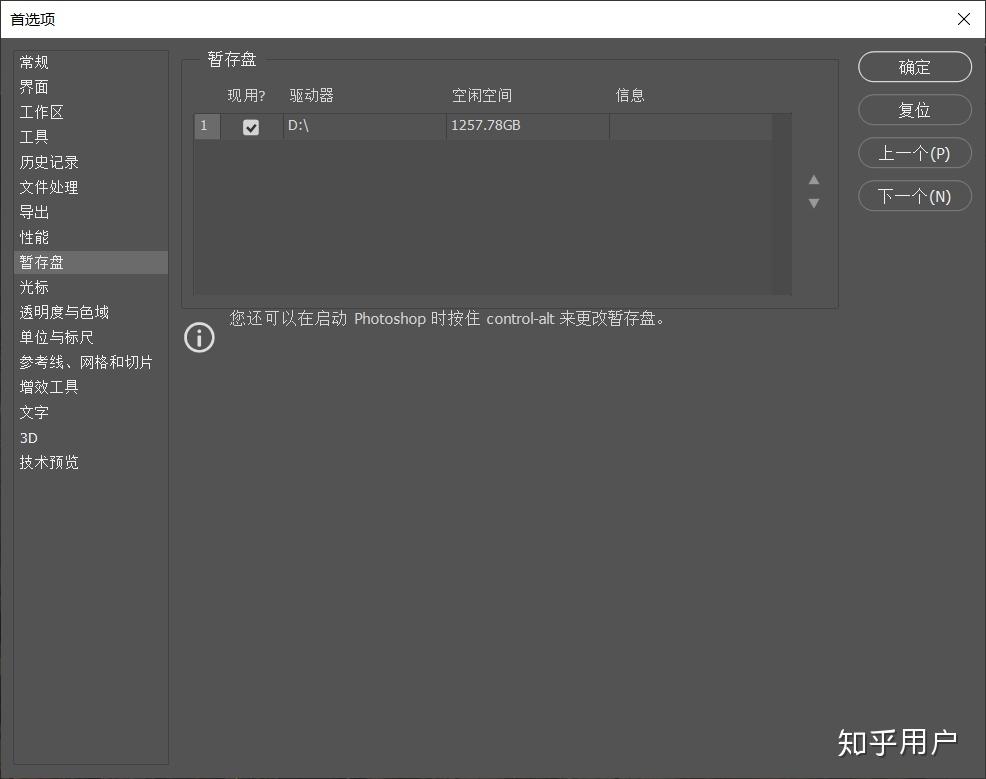The width and height of the screenshot is (986, 779).
Task: Open the 常规 preferences section
Action: (x=33, y=62)
